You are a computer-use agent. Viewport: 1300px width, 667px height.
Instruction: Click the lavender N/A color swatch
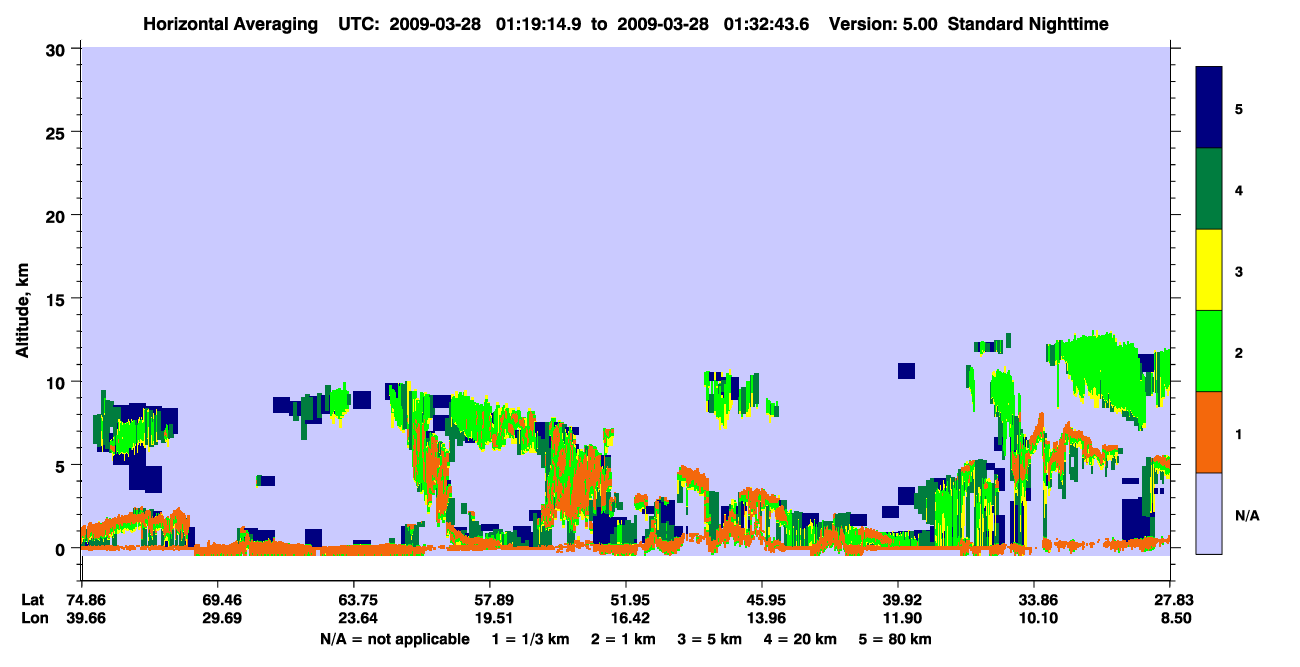1209,513
